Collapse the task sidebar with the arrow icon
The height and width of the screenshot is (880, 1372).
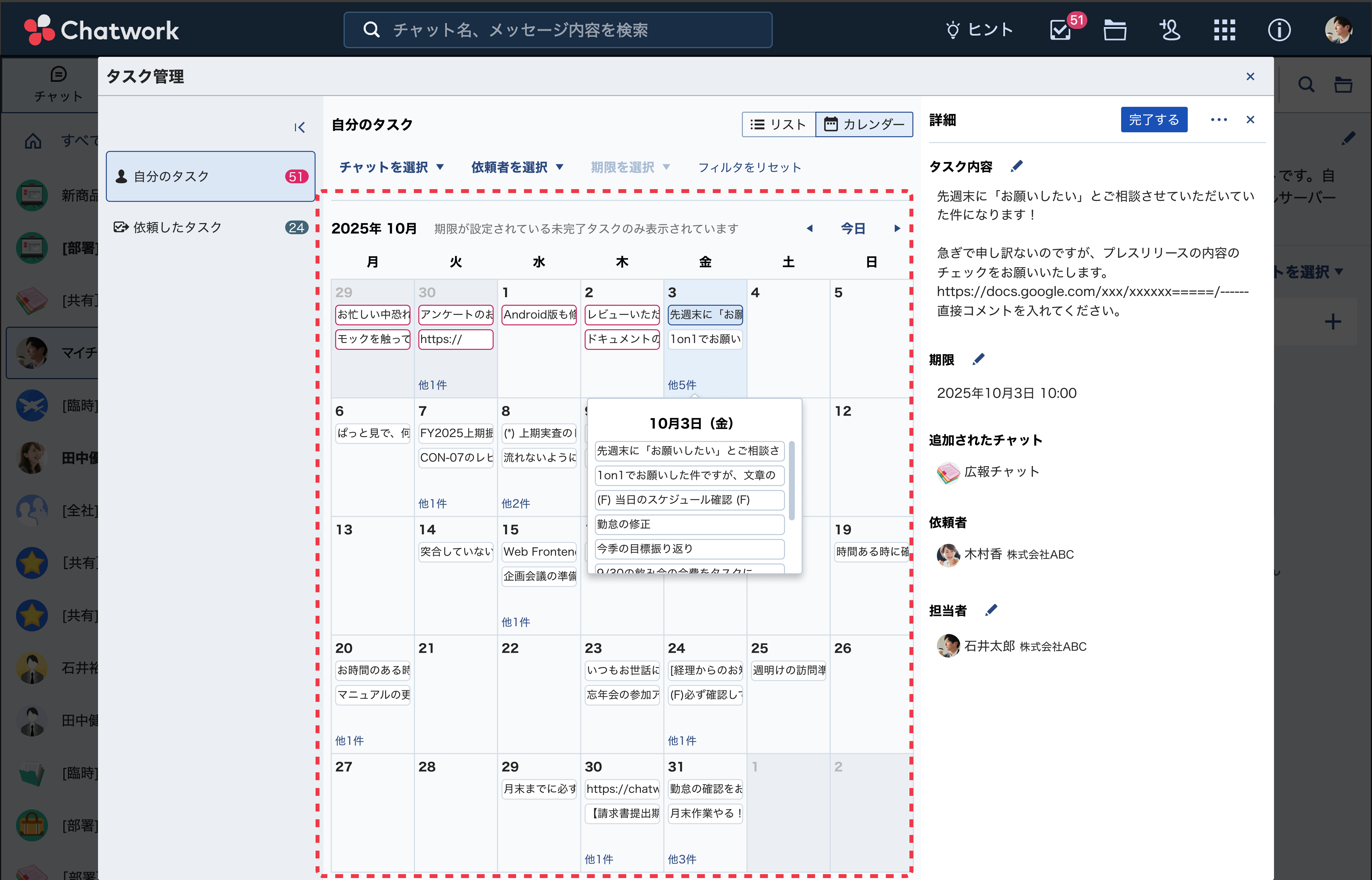click(300, 127)
